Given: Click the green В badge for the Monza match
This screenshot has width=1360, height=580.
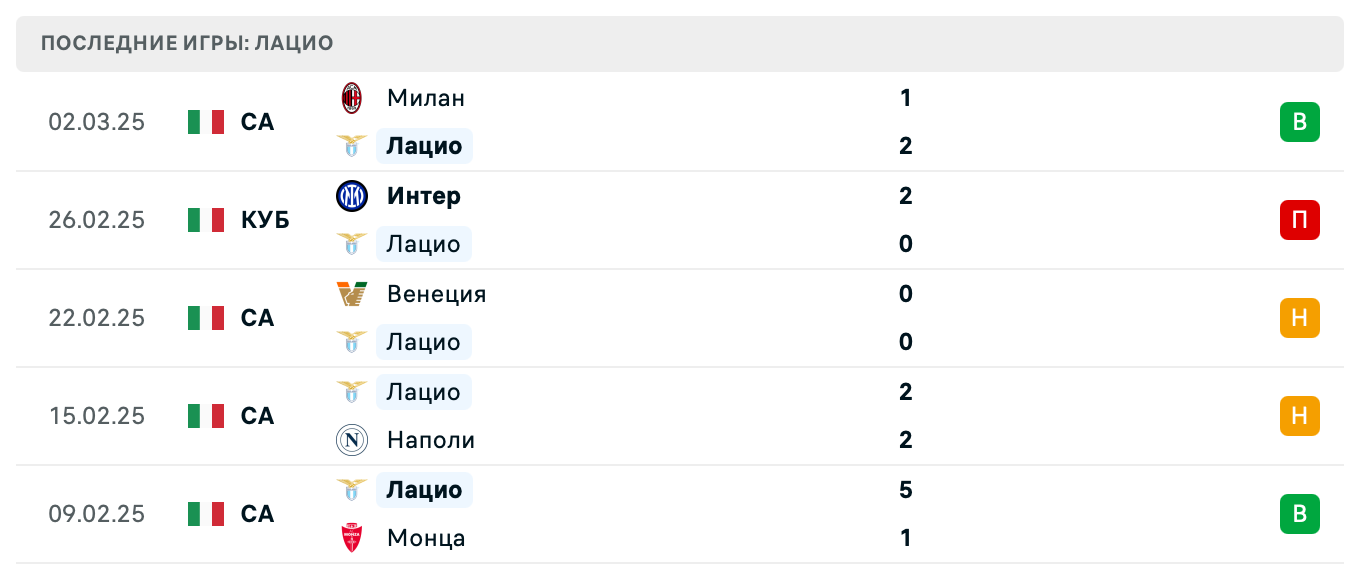Looking at the screenshot, I should pos(1300,514).
